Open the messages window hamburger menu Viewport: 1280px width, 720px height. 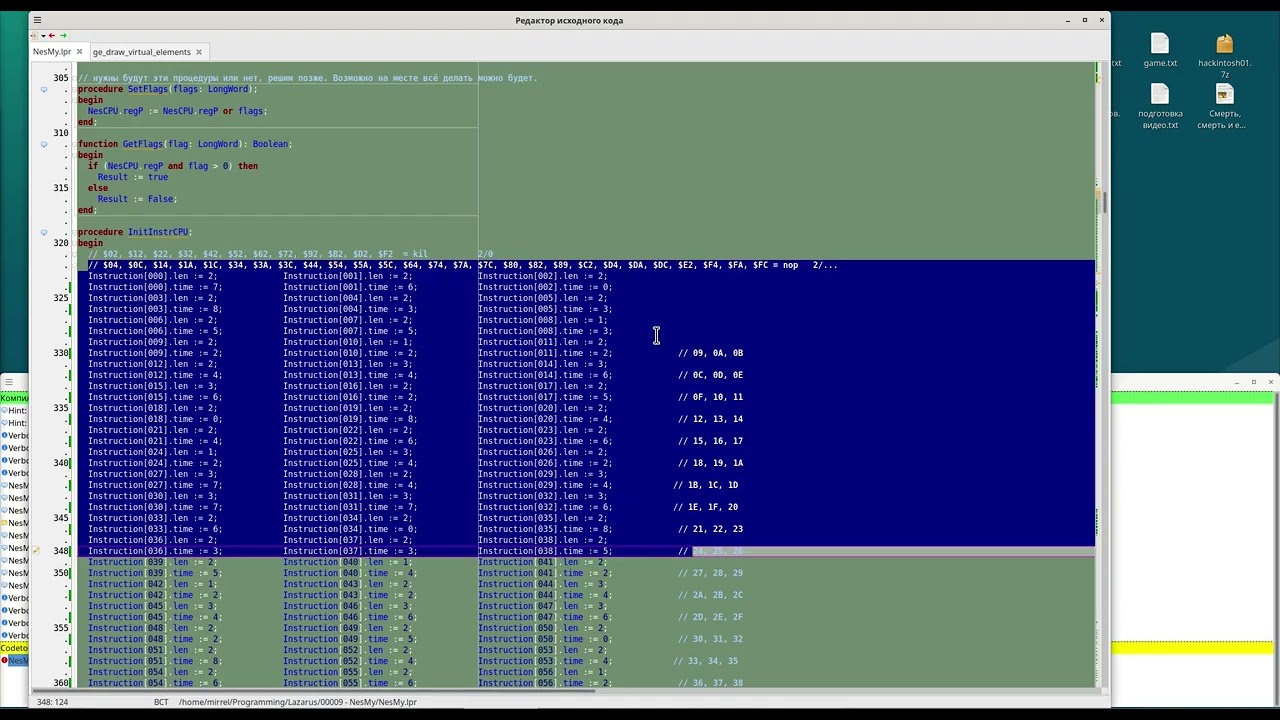pos(7,382)
